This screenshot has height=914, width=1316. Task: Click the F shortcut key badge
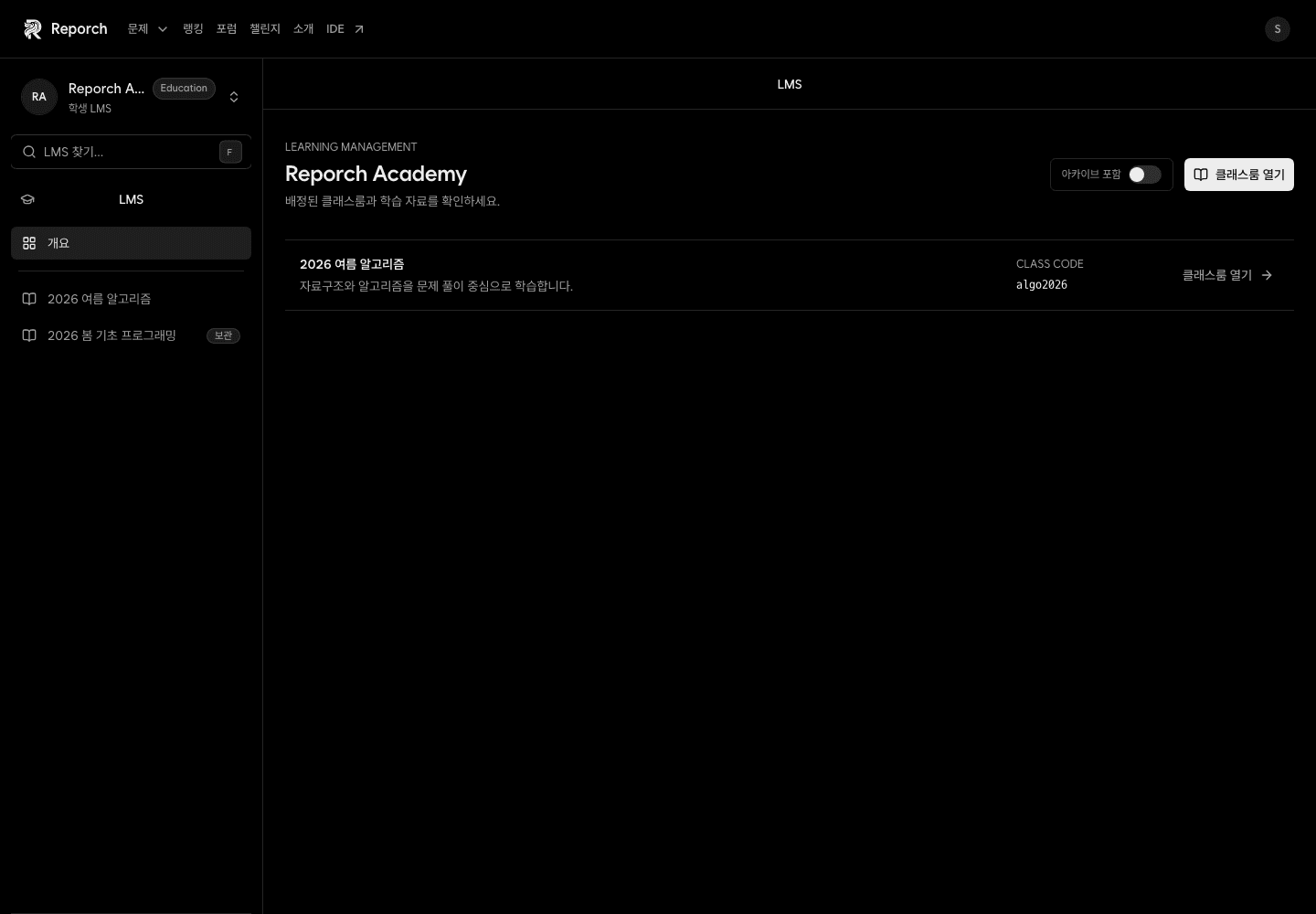click(230, 152)
